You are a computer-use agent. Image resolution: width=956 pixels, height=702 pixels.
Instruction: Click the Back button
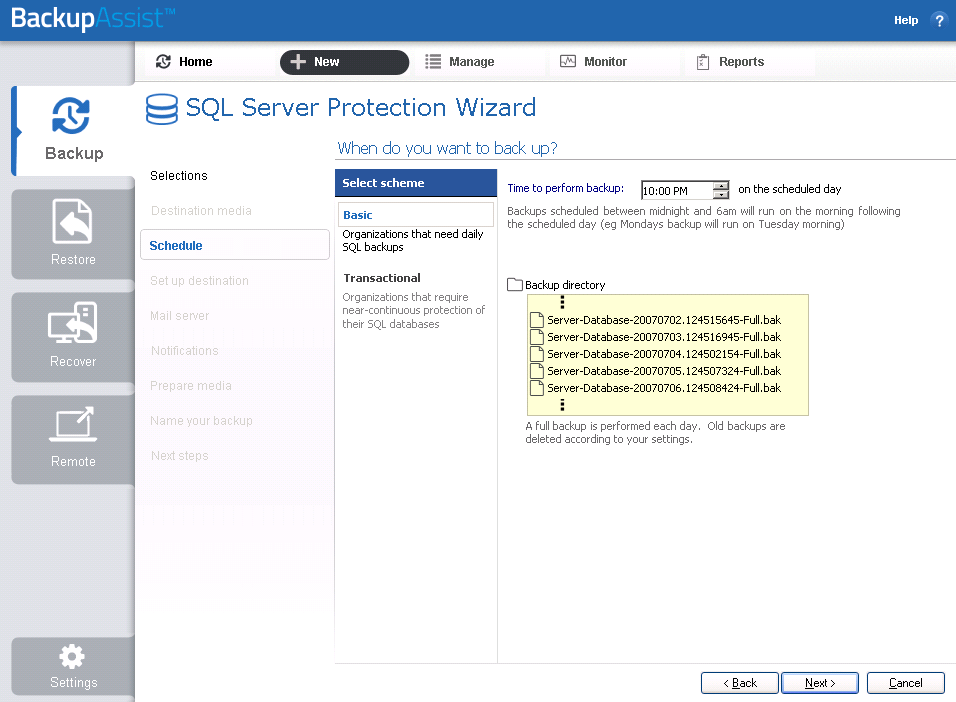pos(740,683)
